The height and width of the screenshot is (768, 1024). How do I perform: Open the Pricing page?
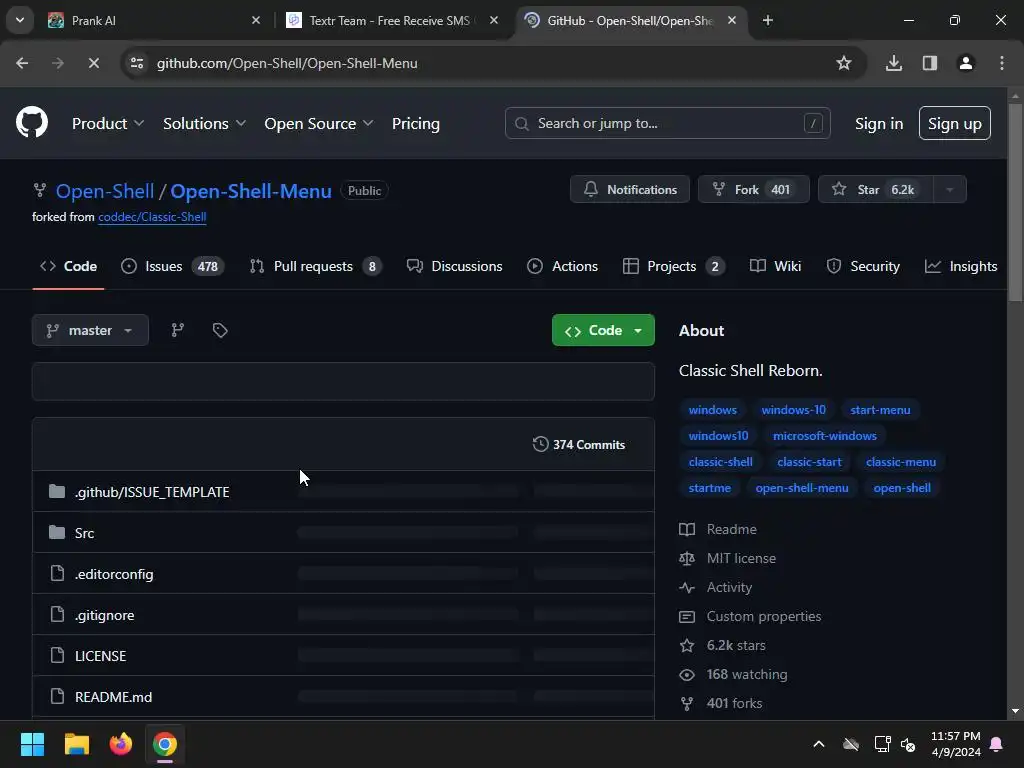coord(415,123)
